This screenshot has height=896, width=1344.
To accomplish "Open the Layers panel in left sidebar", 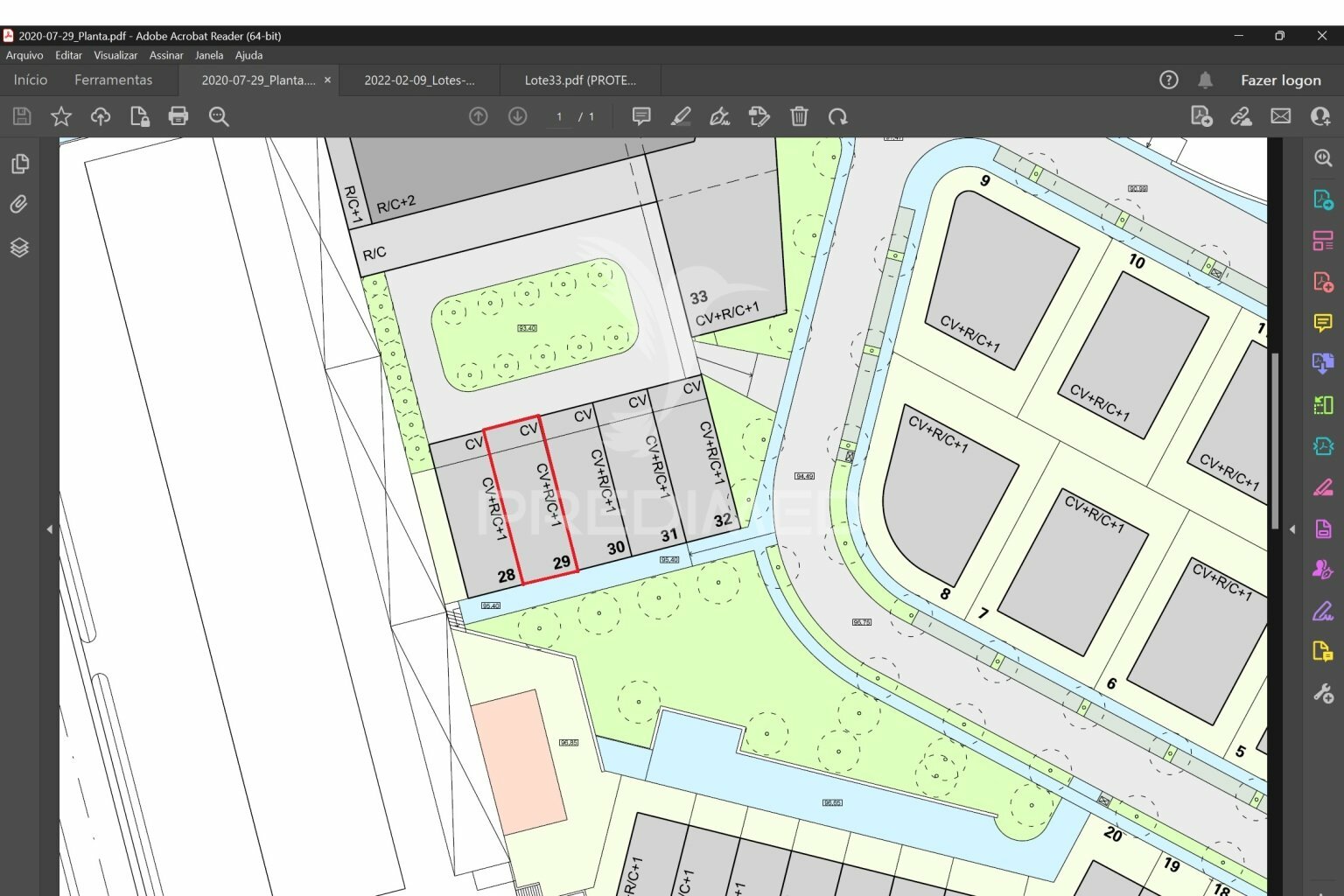I will (x=19, y=248).
